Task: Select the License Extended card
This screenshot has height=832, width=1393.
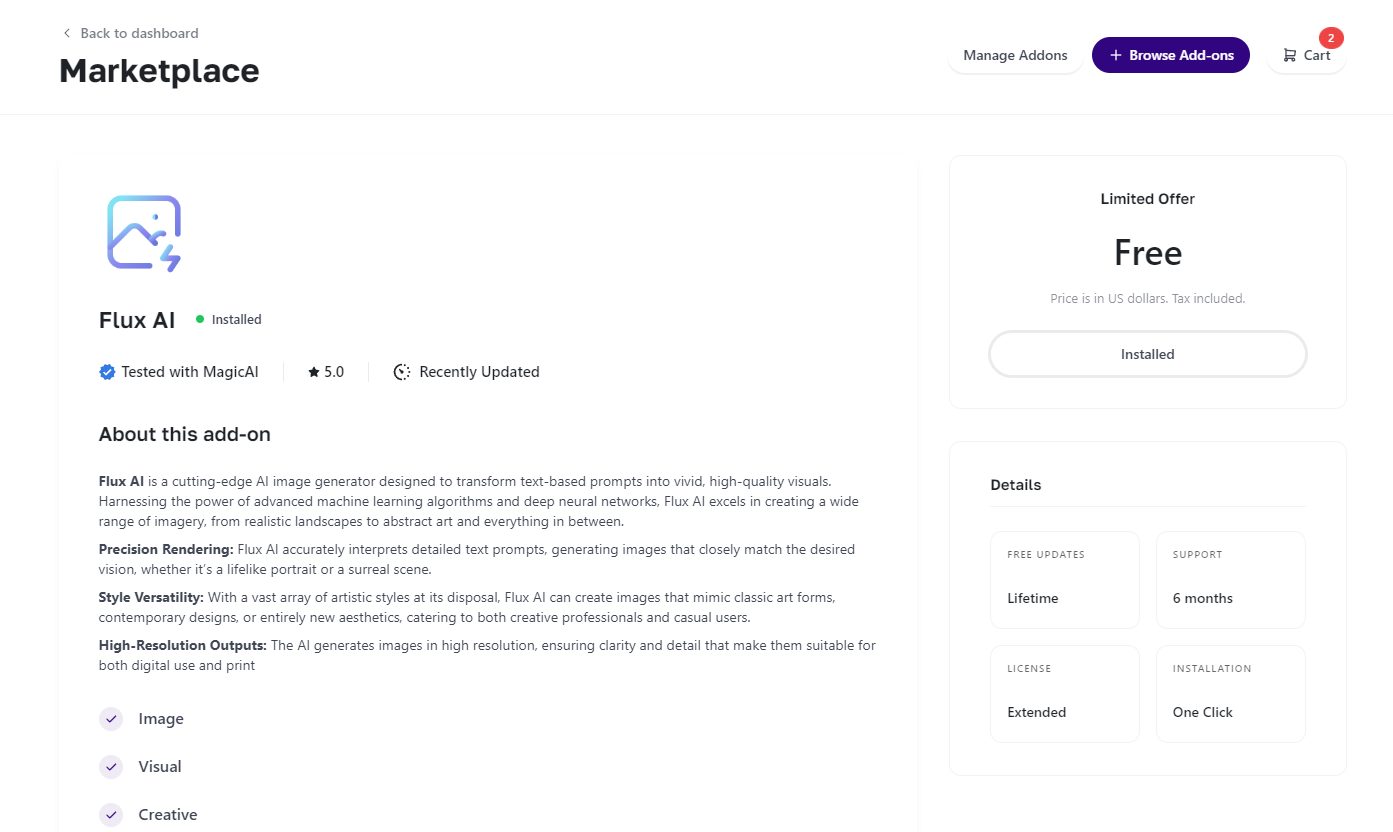Action: click(1065, 694)
